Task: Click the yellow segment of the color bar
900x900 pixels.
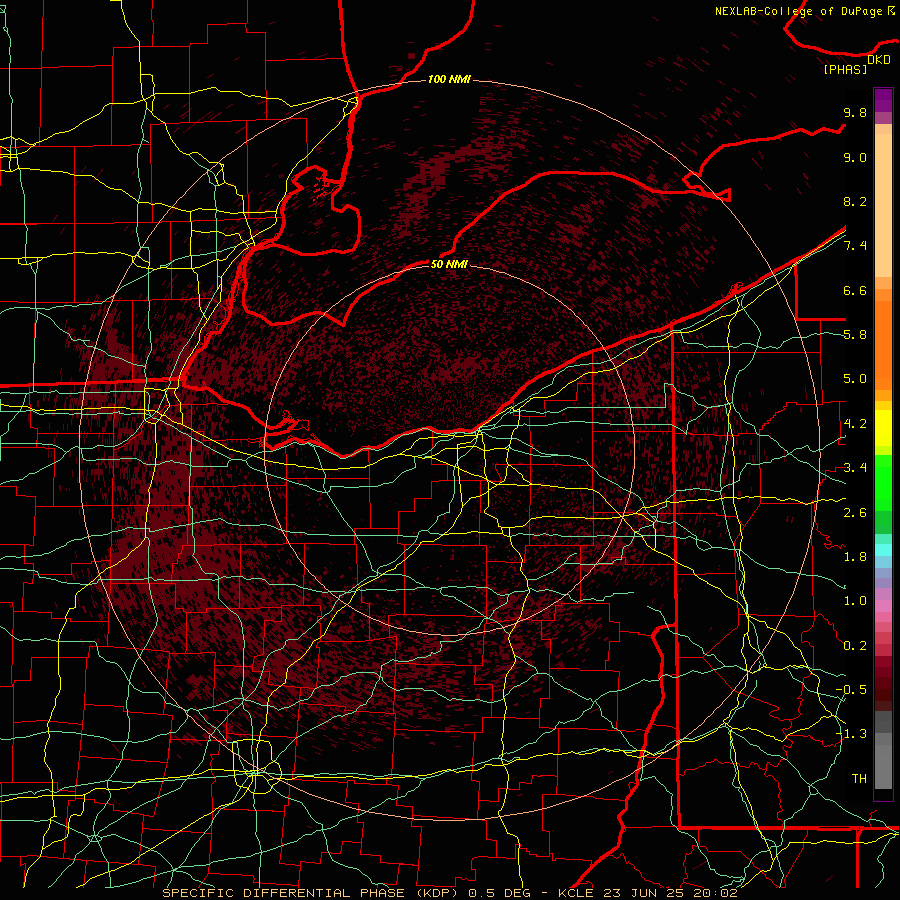Action: 883,428
